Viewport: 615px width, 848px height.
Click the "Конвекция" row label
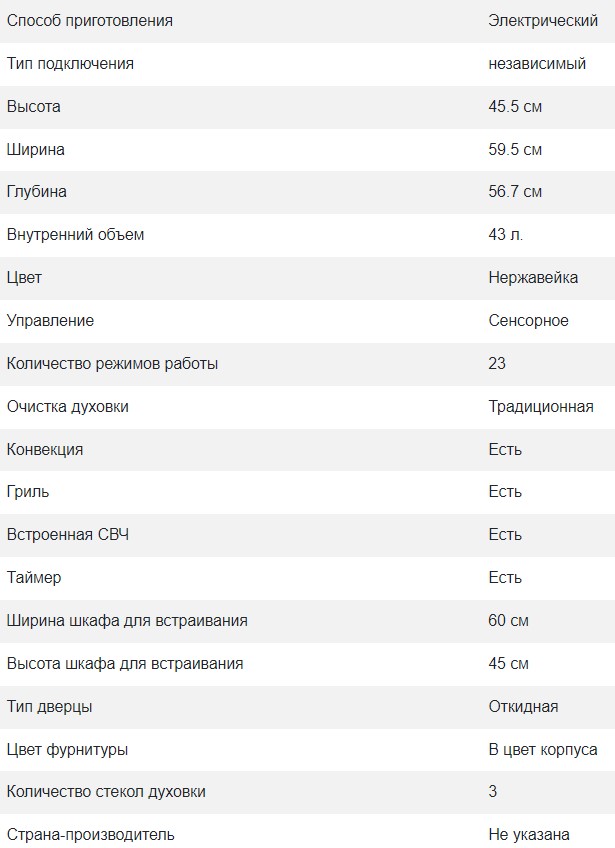tap(45, 450)
